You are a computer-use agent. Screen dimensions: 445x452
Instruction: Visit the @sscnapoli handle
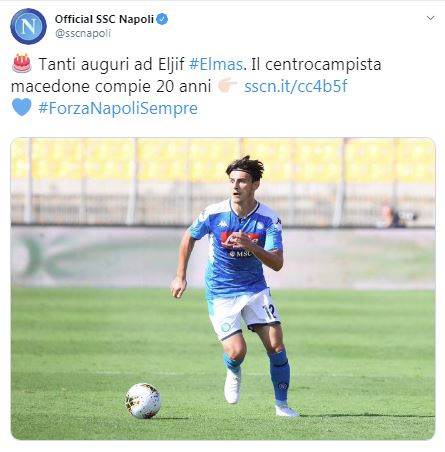pos(83,33)
